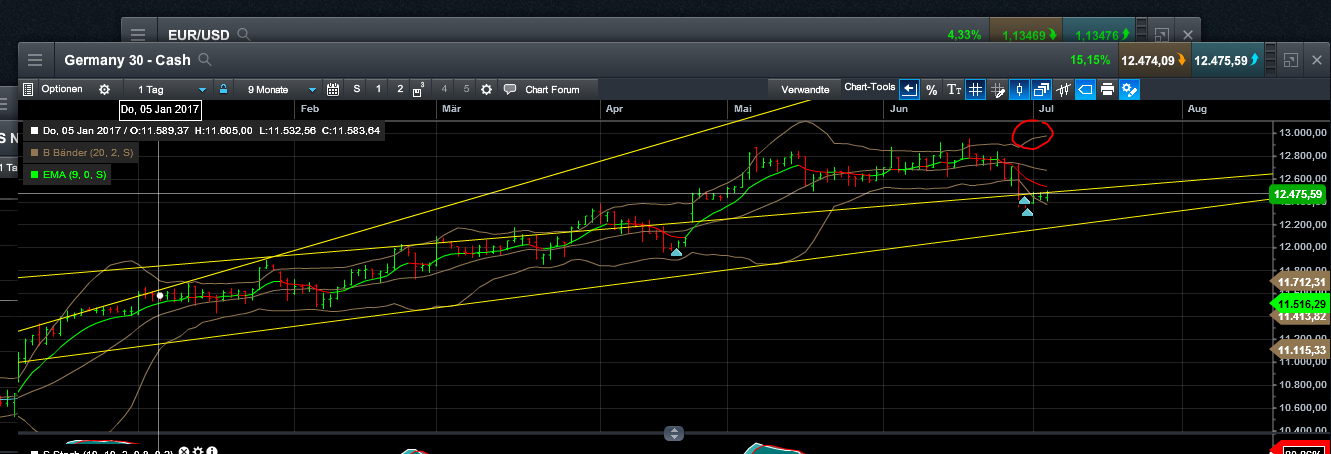Detach the Germany 30 window
This screenshot has height=454, width=1331.
click(1289, 60)
